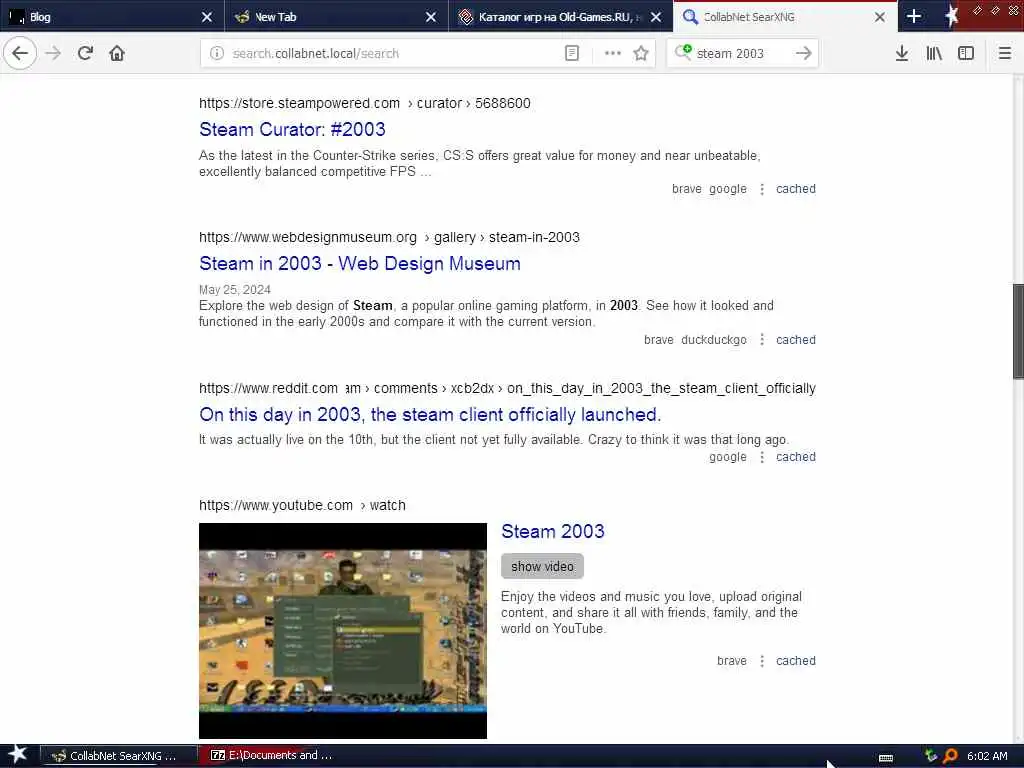Screen dimensions: 1024x768
Task: Click the show video button
Action: [542, 566]
